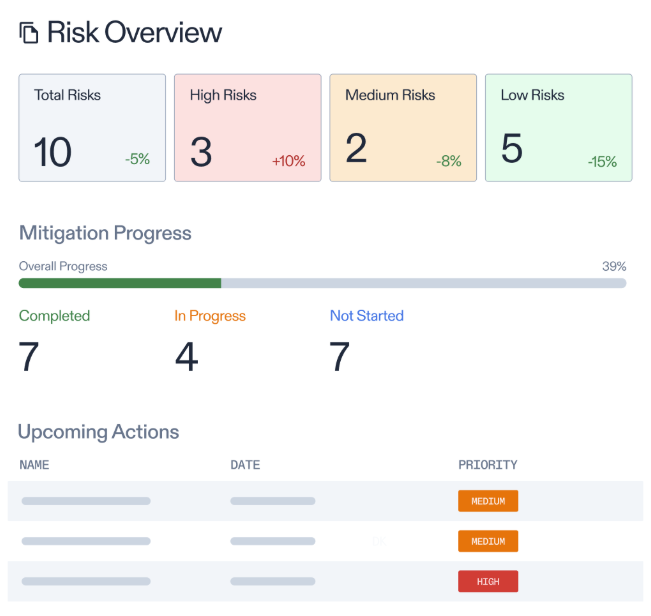This screenshot has width=651, height=616.
Task: Click the overall progress bar
Action: (323, 284)
